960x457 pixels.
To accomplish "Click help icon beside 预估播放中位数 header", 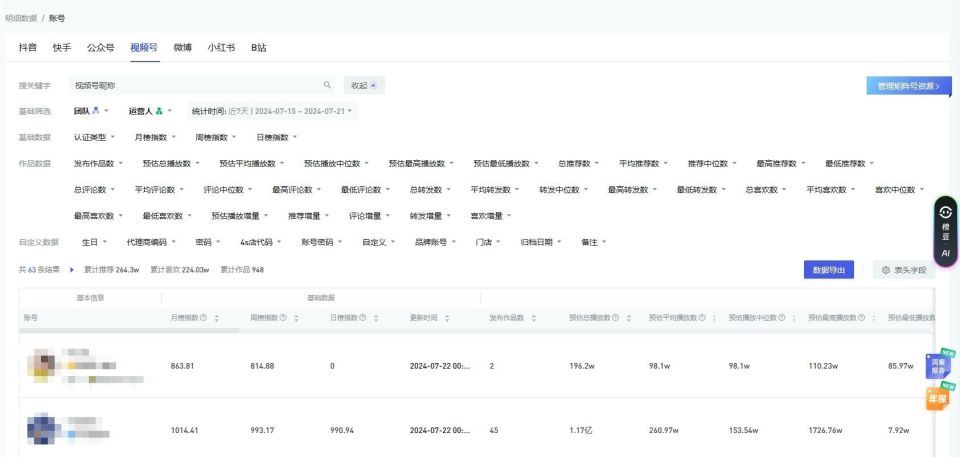I will click(781, 318).
